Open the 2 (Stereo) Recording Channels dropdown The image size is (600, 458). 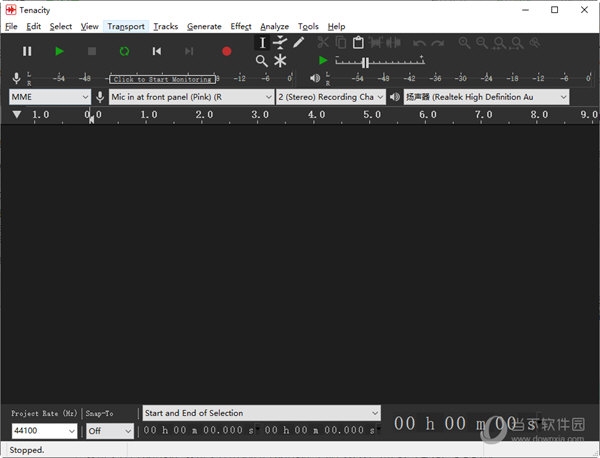pyautogui.click(x=331, y=97)
